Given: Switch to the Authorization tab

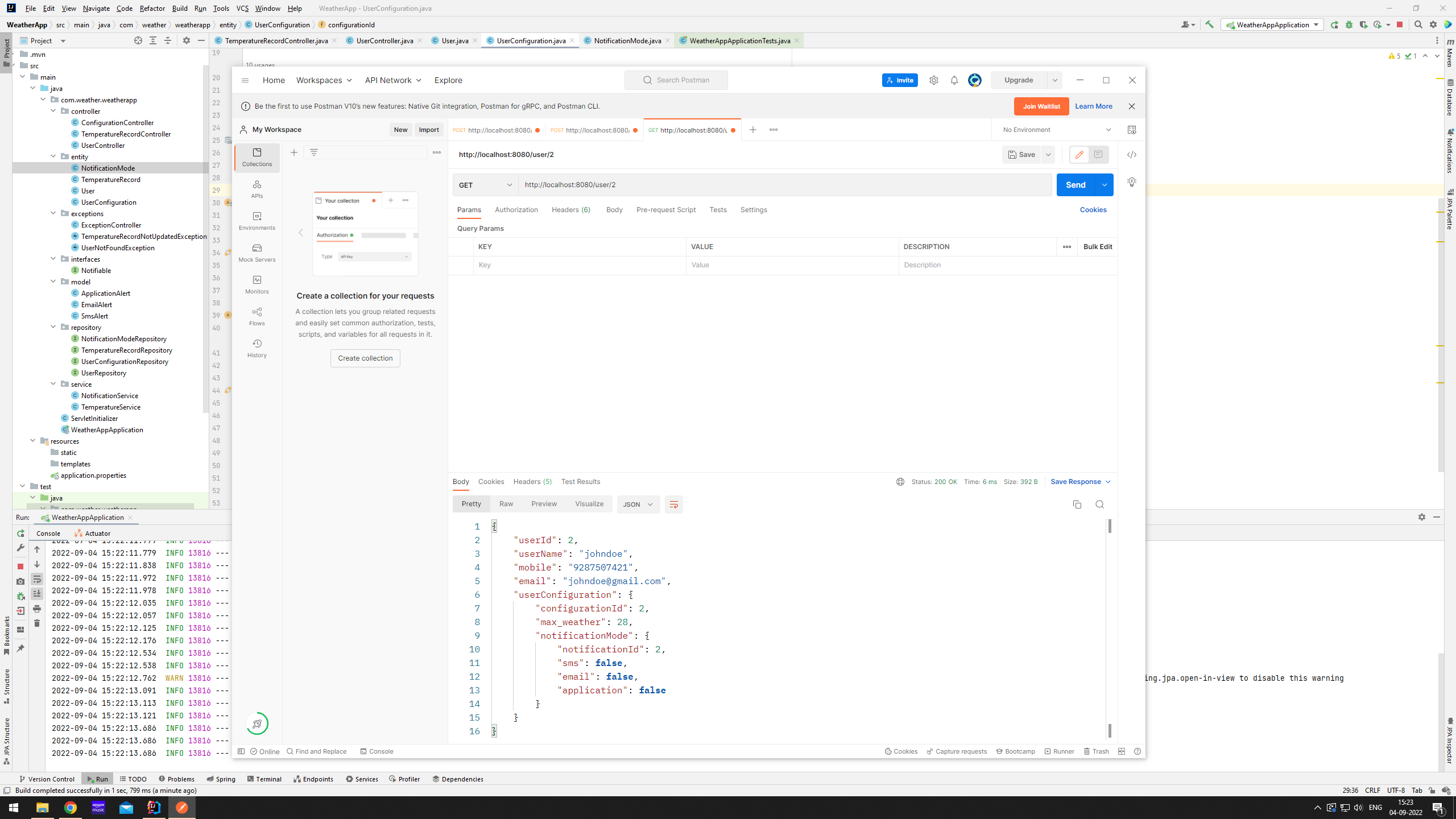Looking at the screenshot, I should click(x=516, y=210).
